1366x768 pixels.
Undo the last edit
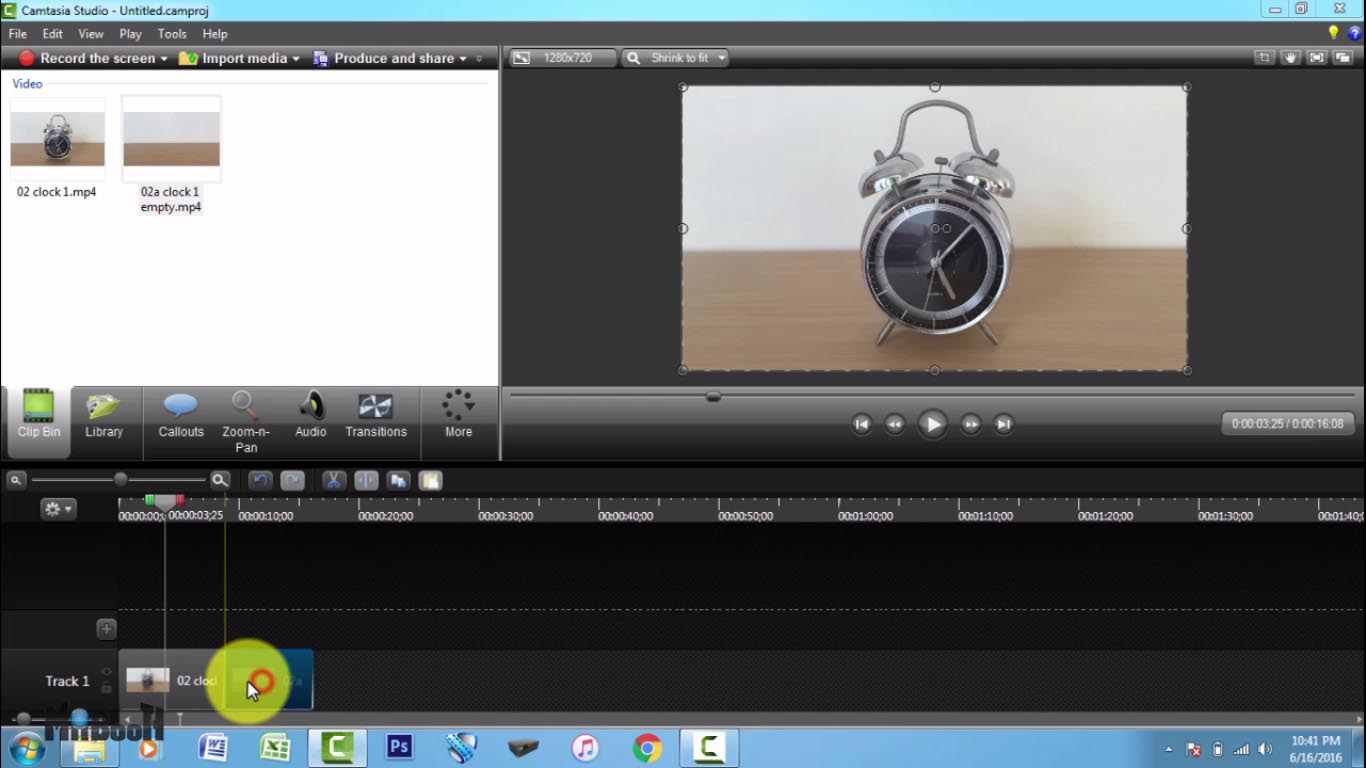(259, 481)
